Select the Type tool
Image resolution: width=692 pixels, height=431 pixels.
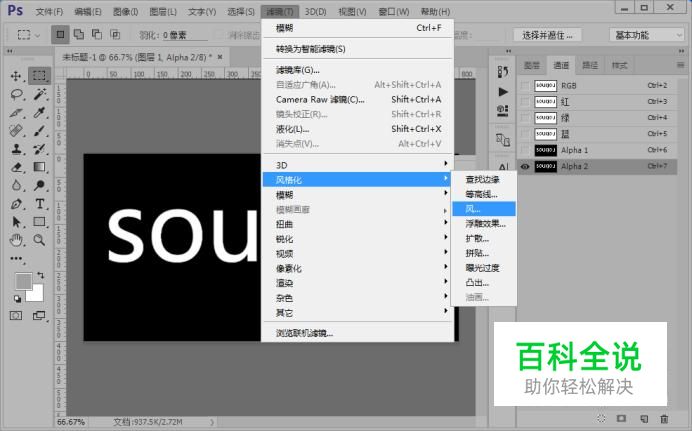pyautogui.click(x=39, y=204)
